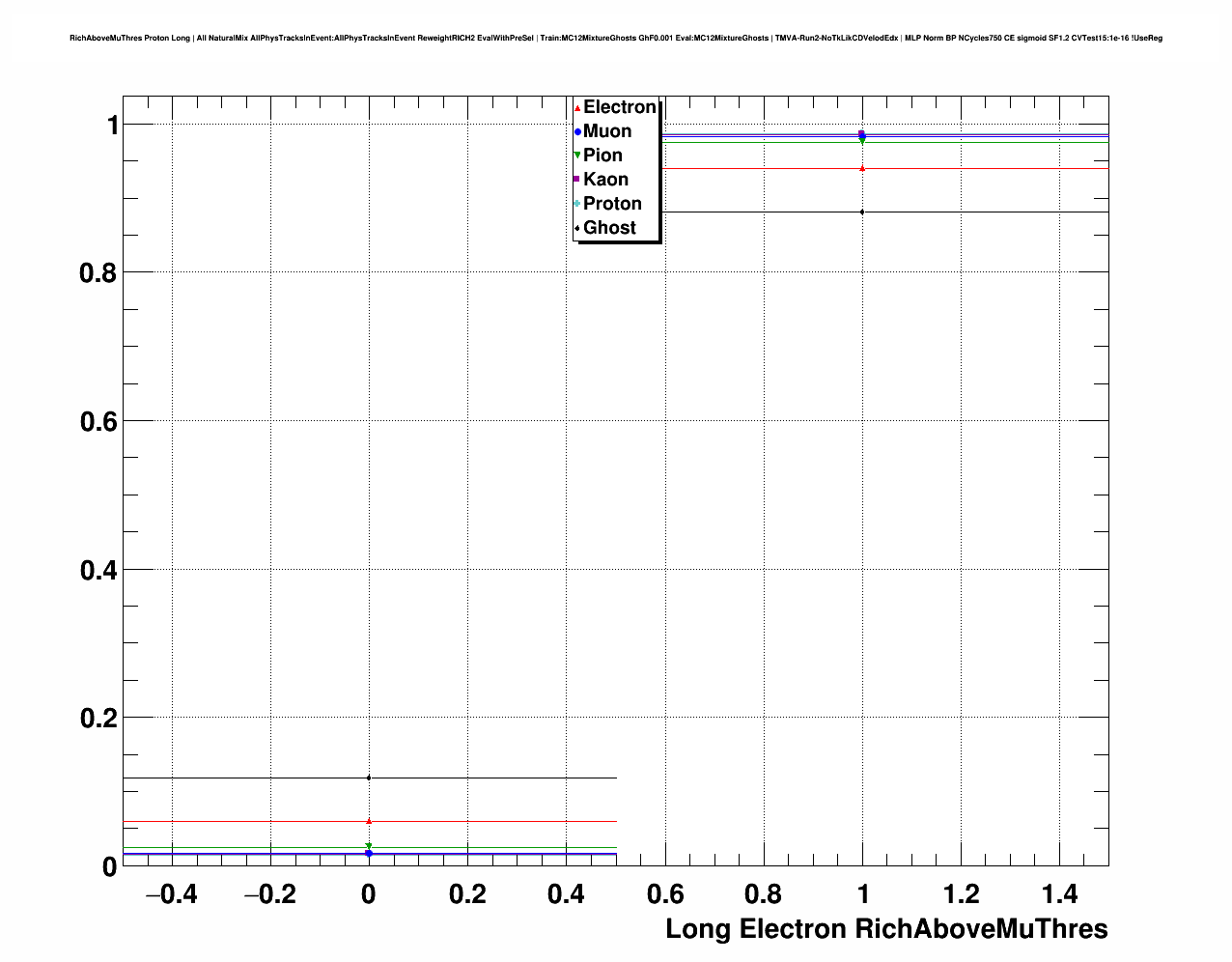
Task: Click the Electron data point at x=0
Action: coord(369,821)
